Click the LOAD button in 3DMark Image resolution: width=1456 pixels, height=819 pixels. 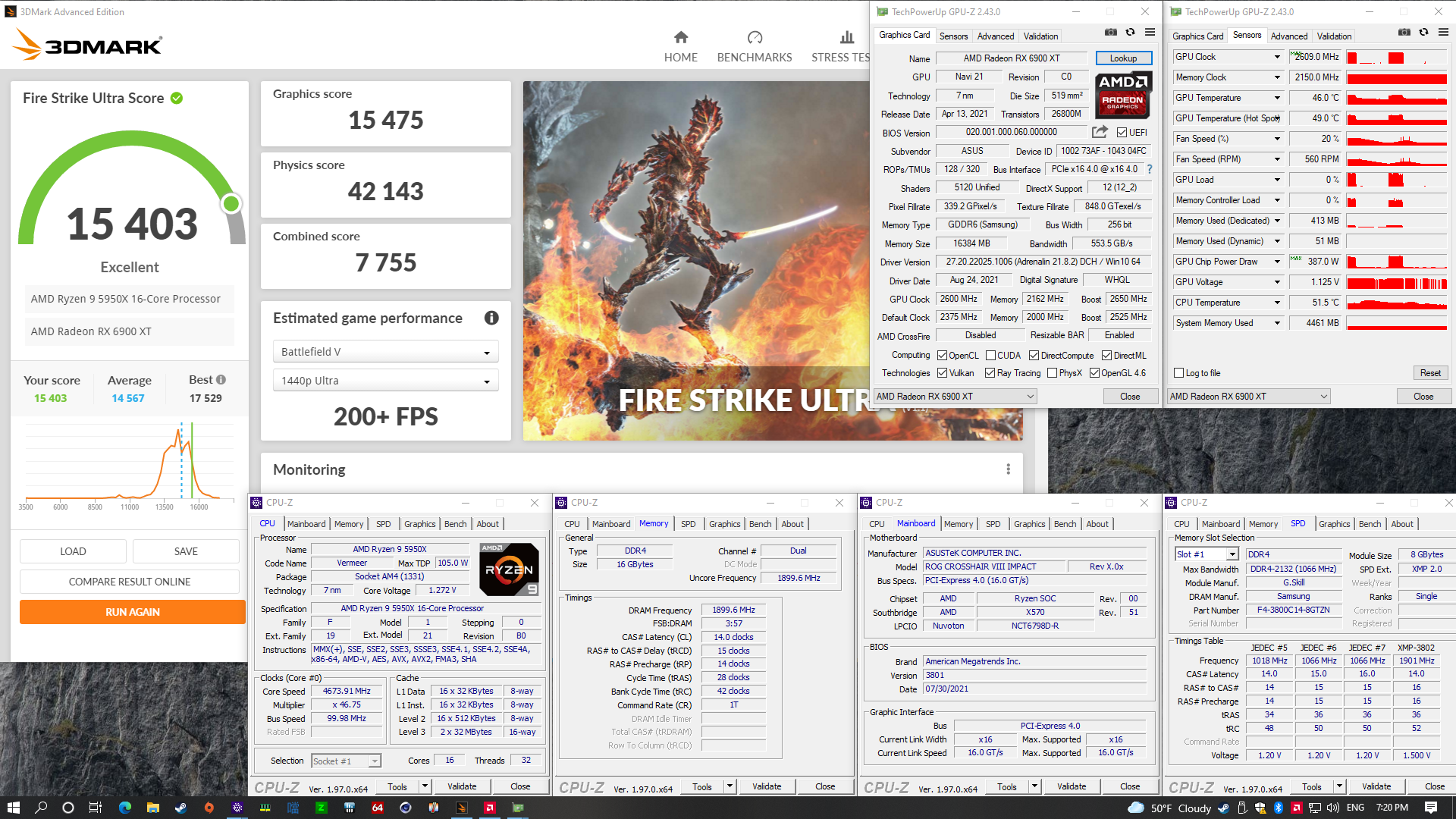click(73, 551)
